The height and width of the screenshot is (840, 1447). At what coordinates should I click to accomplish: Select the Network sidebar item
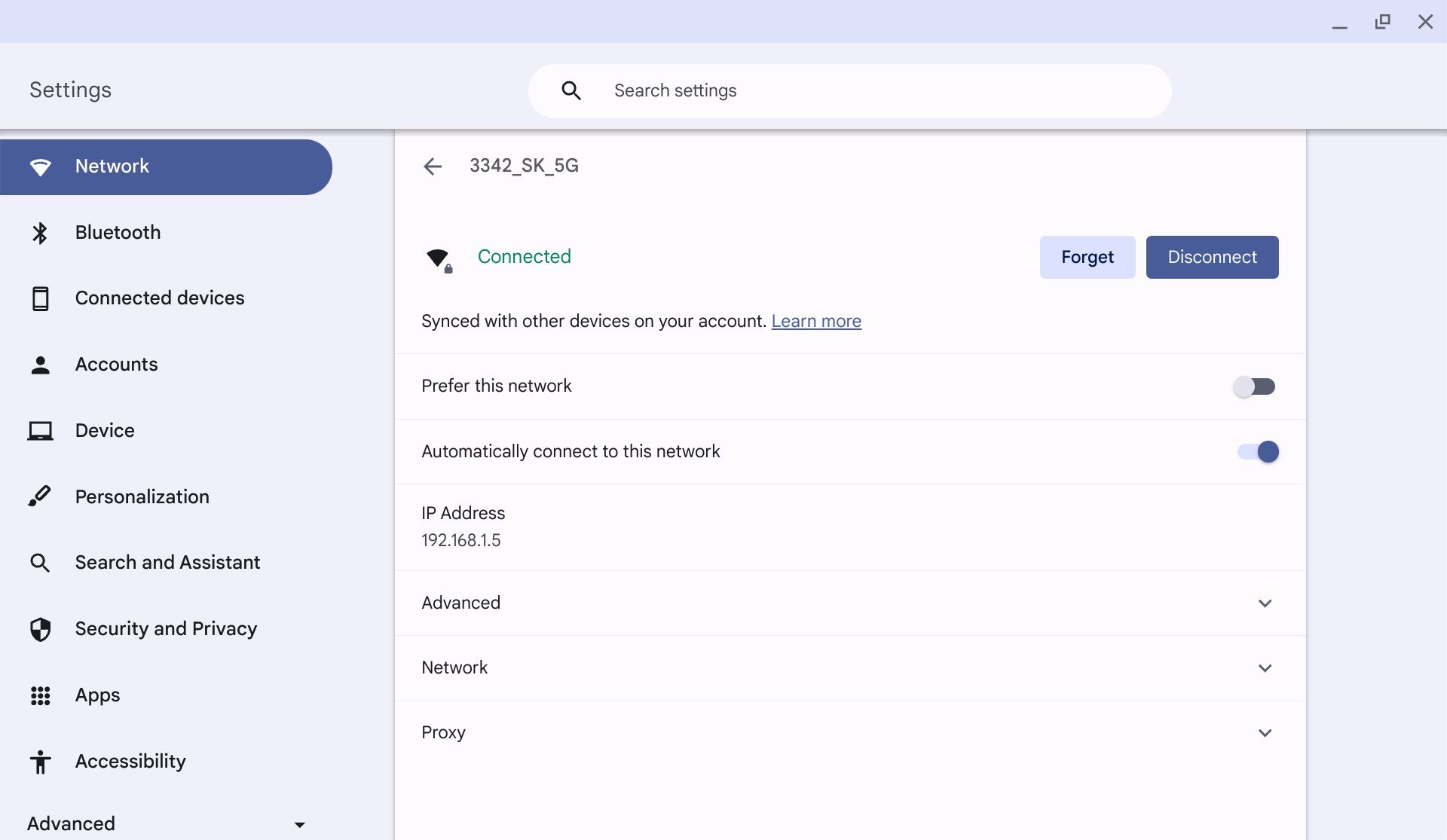coord(166,166)
